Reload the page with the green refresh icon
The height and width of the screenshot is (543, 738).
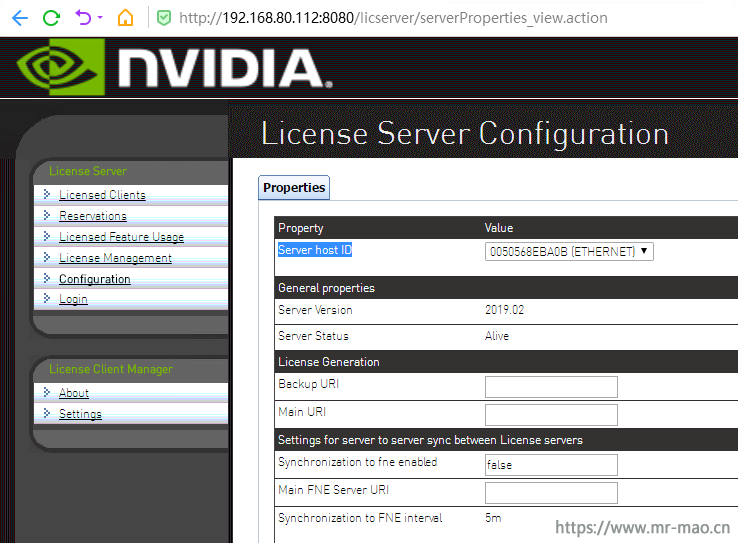(51, 18)
